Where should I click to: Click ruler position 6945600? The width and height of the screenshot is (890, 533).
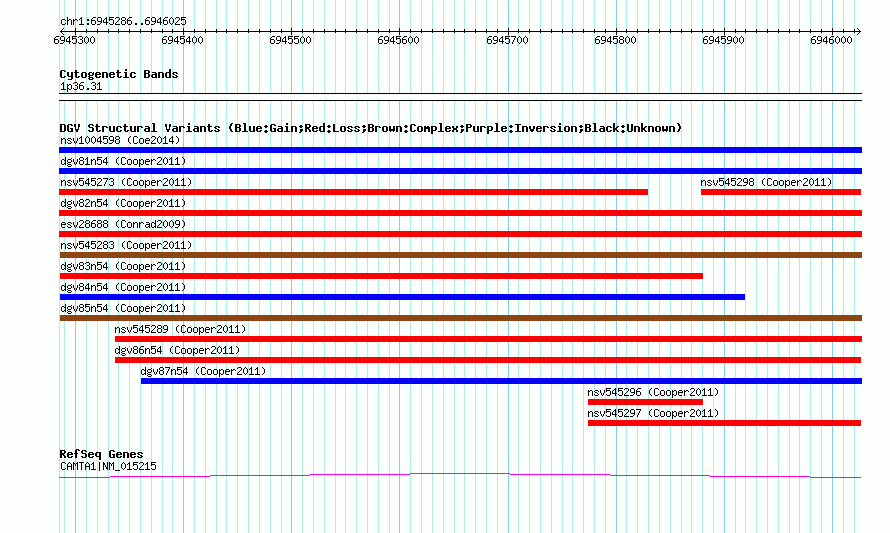(x=398, y=40)
